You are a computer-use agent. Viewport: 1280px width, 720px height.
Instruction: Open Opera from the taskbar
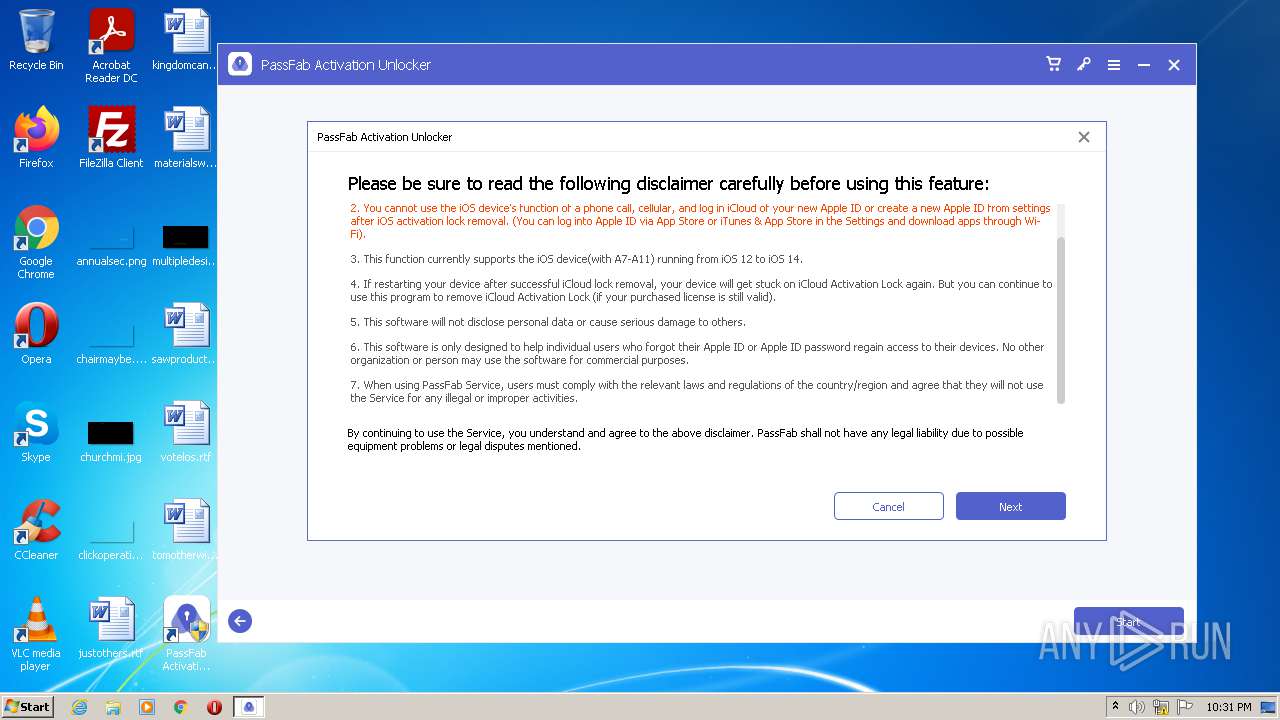click(214, 707)
